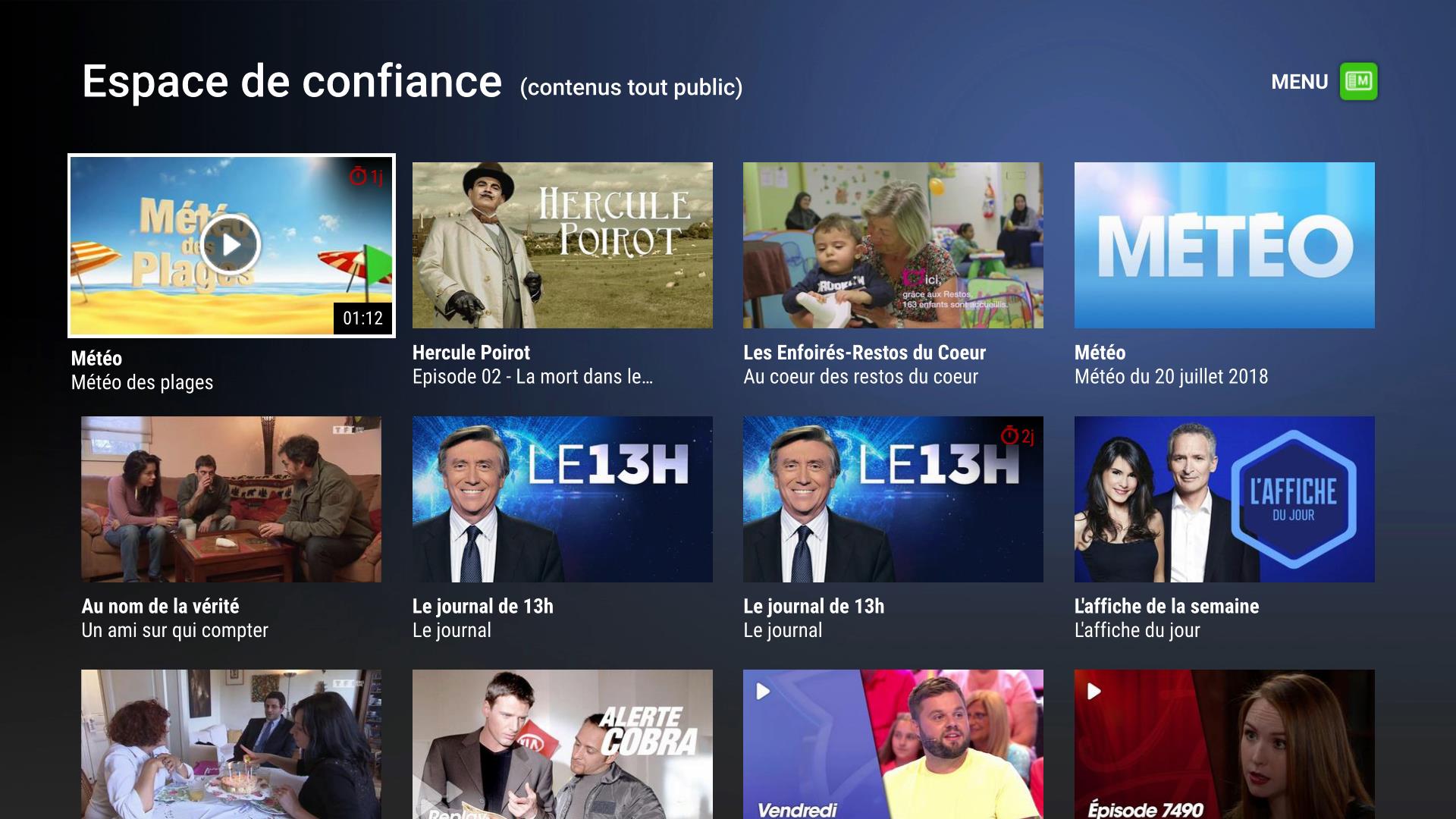Click the MENU text label
Screen dimensions: 1456x819
[1300, 82]
